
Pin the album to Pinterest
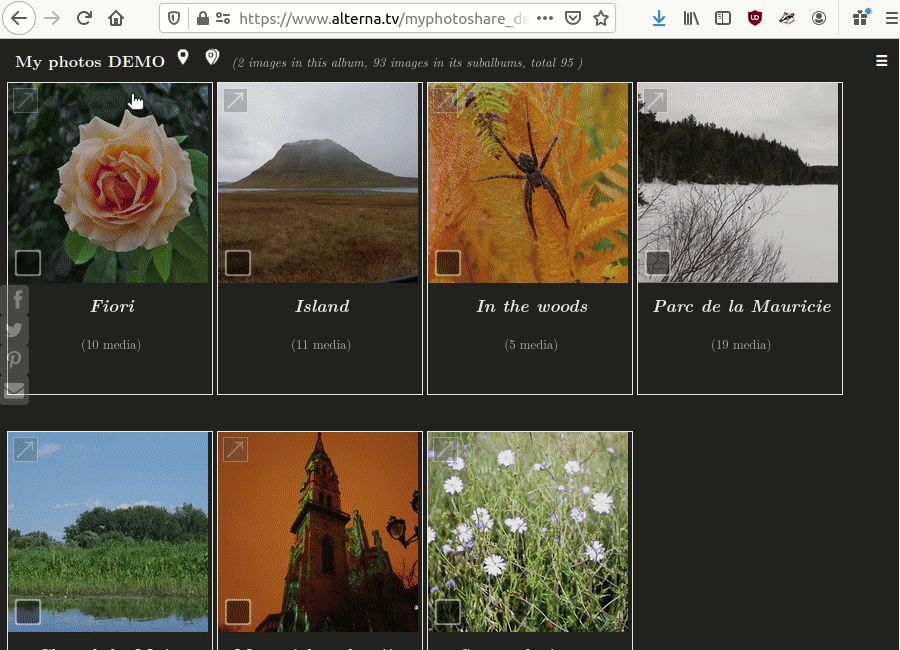point(15,359)
